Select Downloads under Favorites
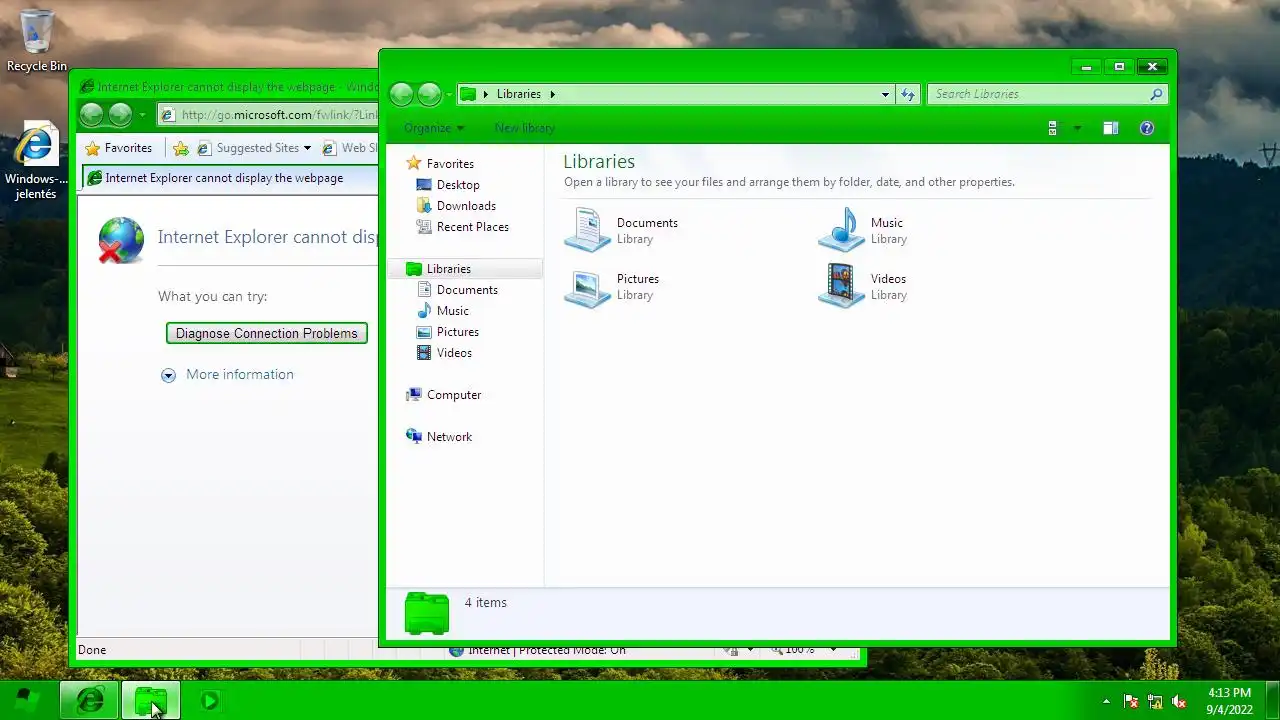The image size is (1280, 720). point(466,206)
